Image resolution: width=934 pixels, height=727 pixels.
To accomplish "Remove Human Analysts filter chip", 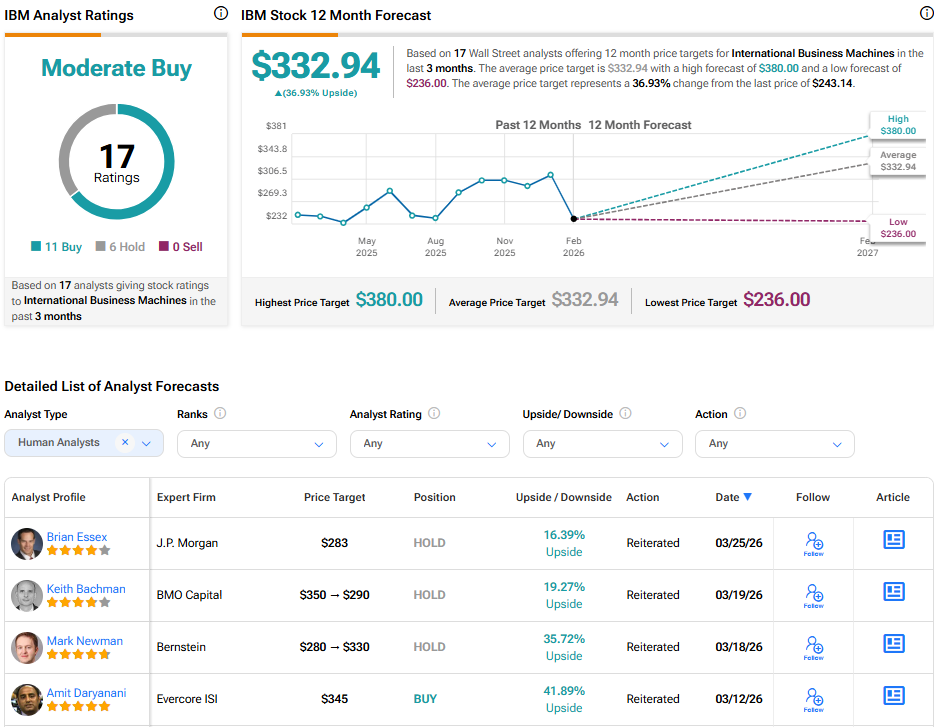I will click(125, 442).
